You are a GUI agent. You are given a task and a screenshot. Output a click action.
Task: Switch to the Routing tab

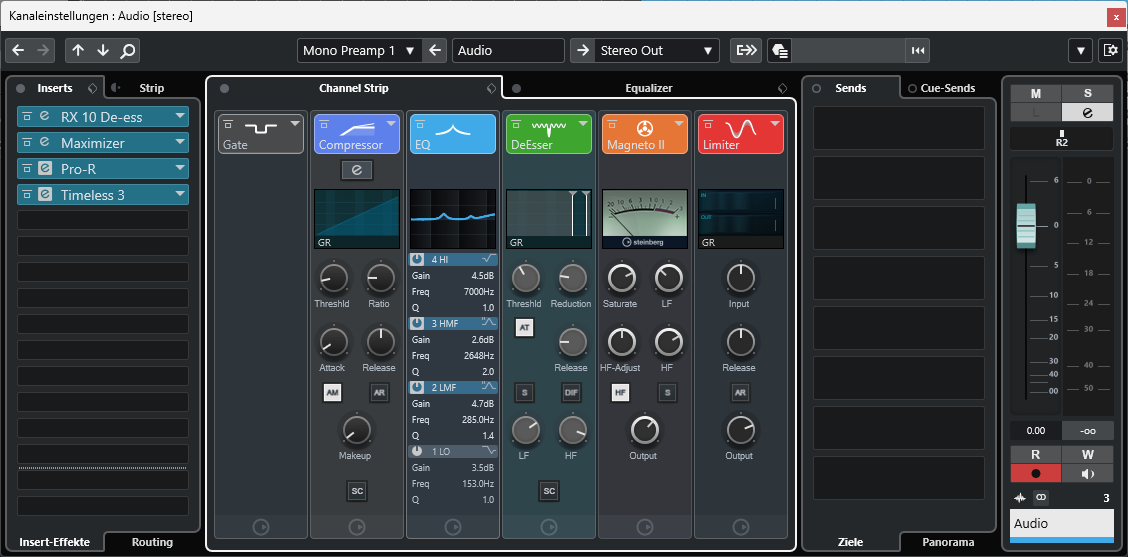[x=152, y=542]
